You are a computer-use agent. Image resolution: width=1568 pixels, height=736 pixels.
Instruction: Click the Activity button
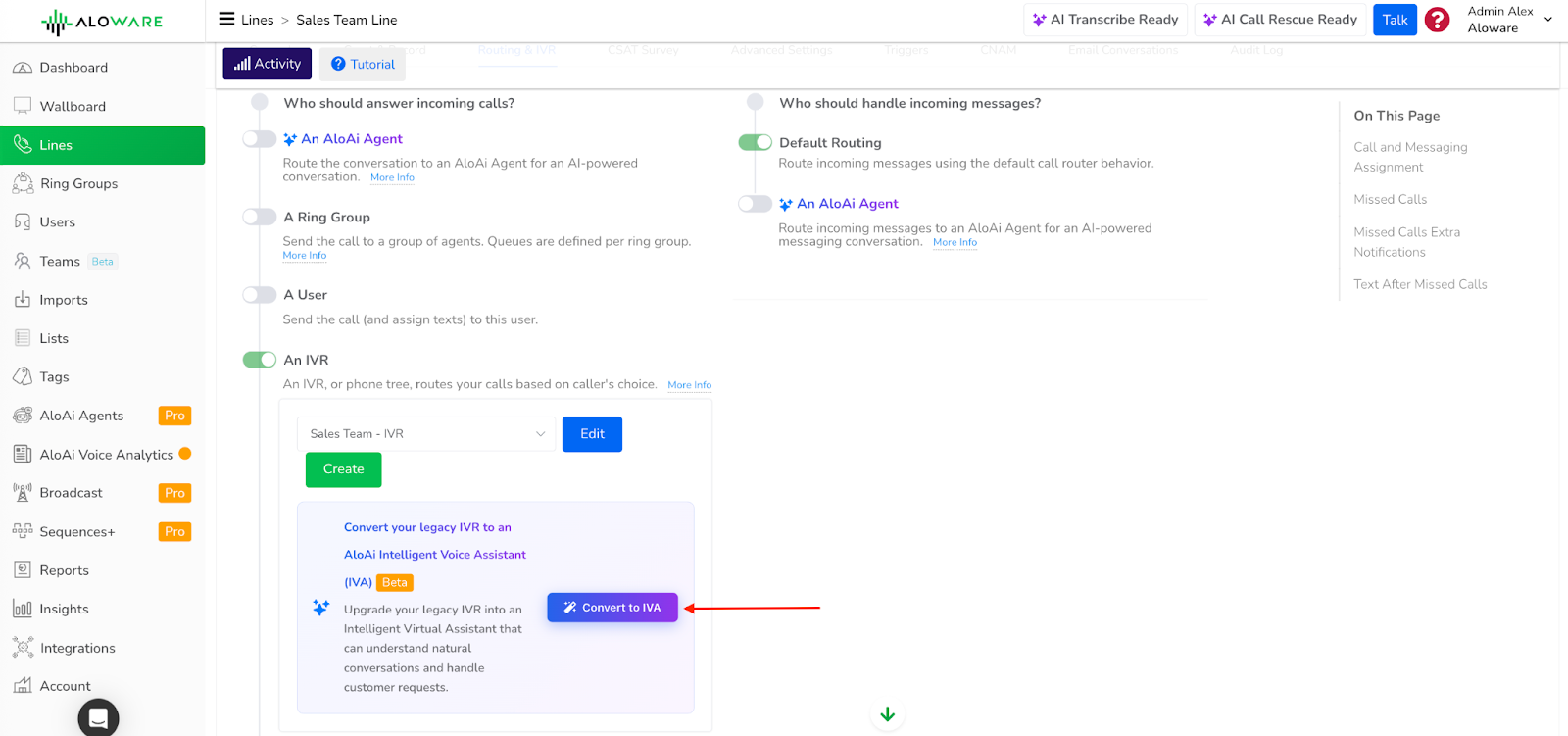tap(268, 64)
